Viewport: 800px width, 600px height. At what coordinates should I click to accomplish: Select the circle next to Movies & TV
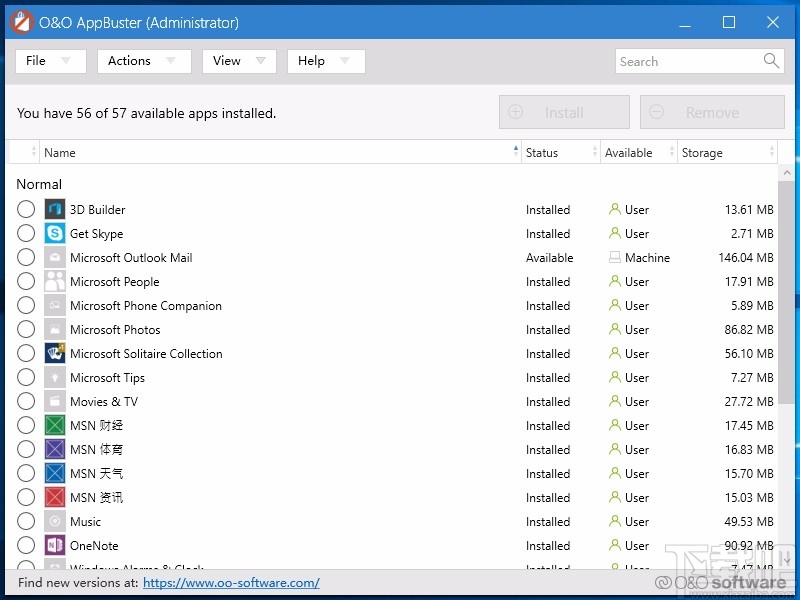tap(26, 401)
